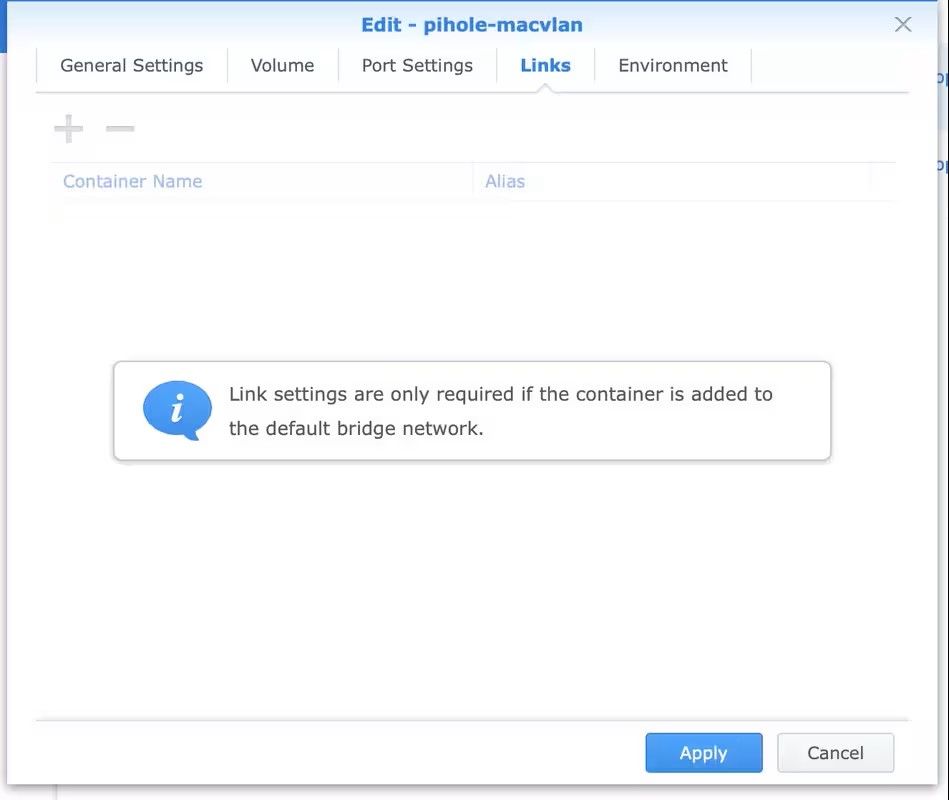The image size is (949, 800).
Task: Select the Links tab
Action: coord(545,66)
